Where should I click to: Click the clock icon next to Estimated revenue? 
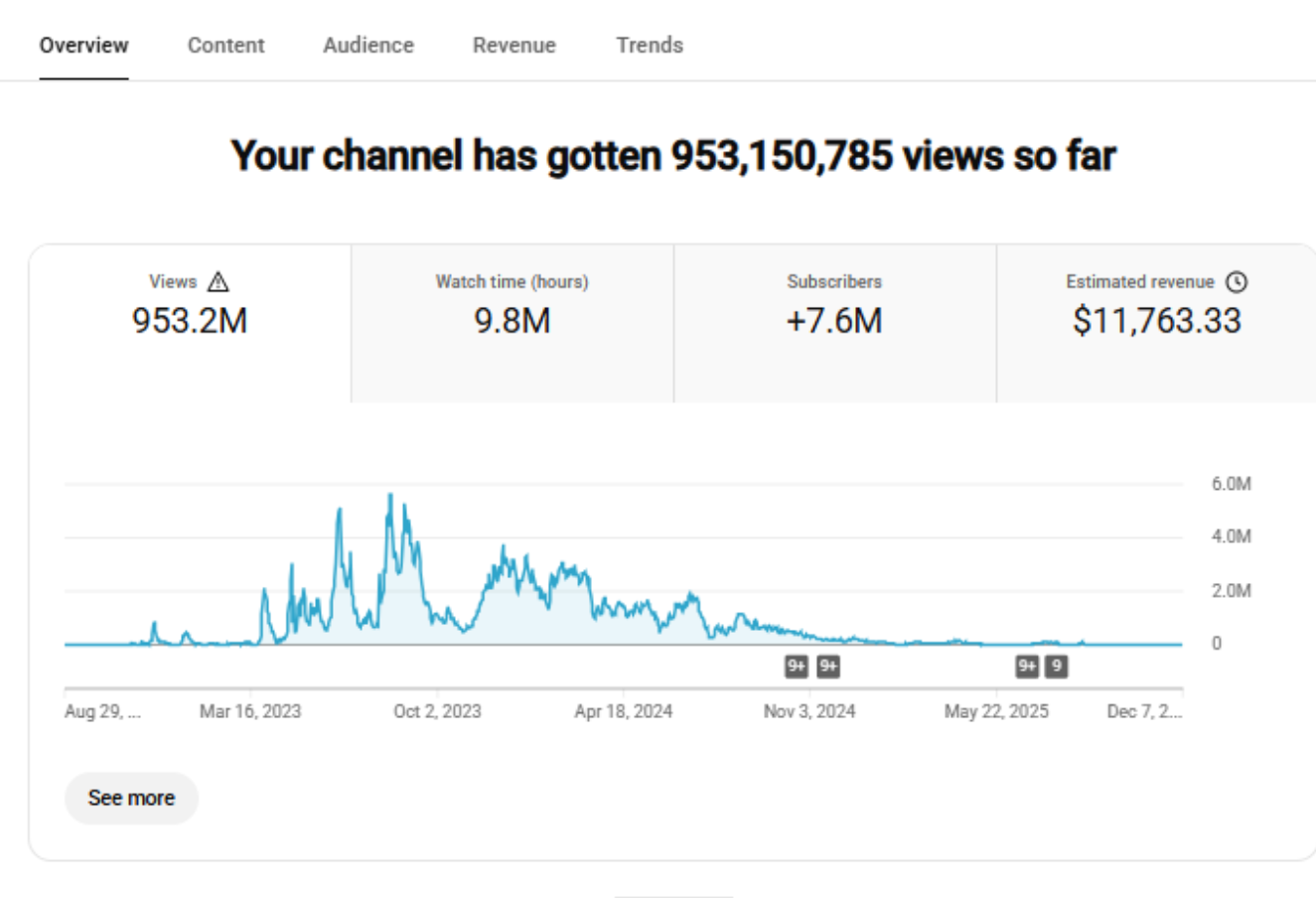click(1236, 282)
